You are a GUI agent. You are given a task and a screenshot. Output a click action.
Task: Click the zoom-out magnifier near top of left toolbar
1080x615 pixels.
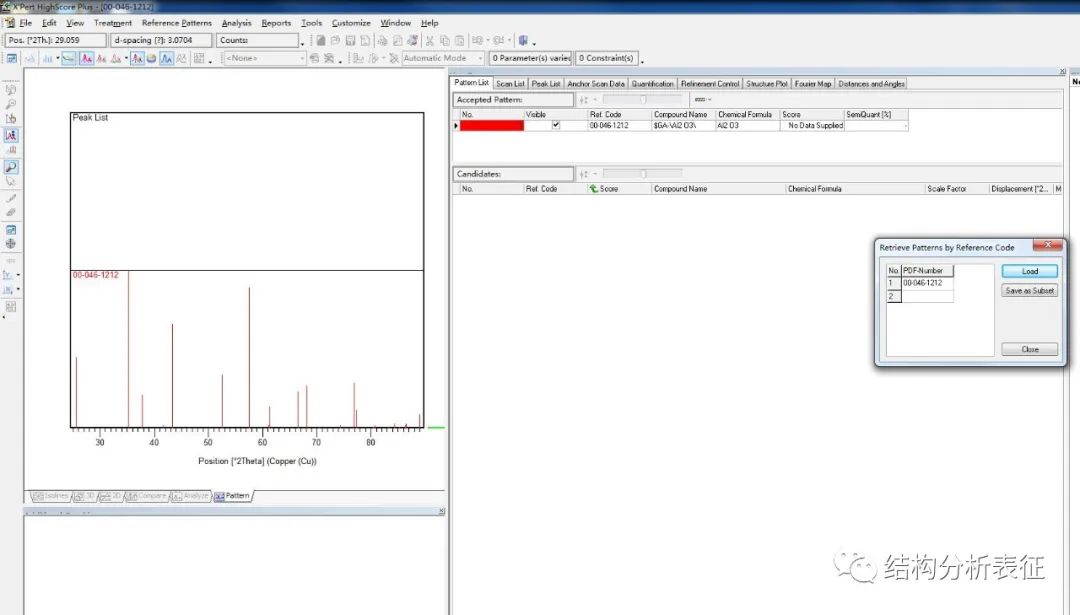tap(11, 104)
